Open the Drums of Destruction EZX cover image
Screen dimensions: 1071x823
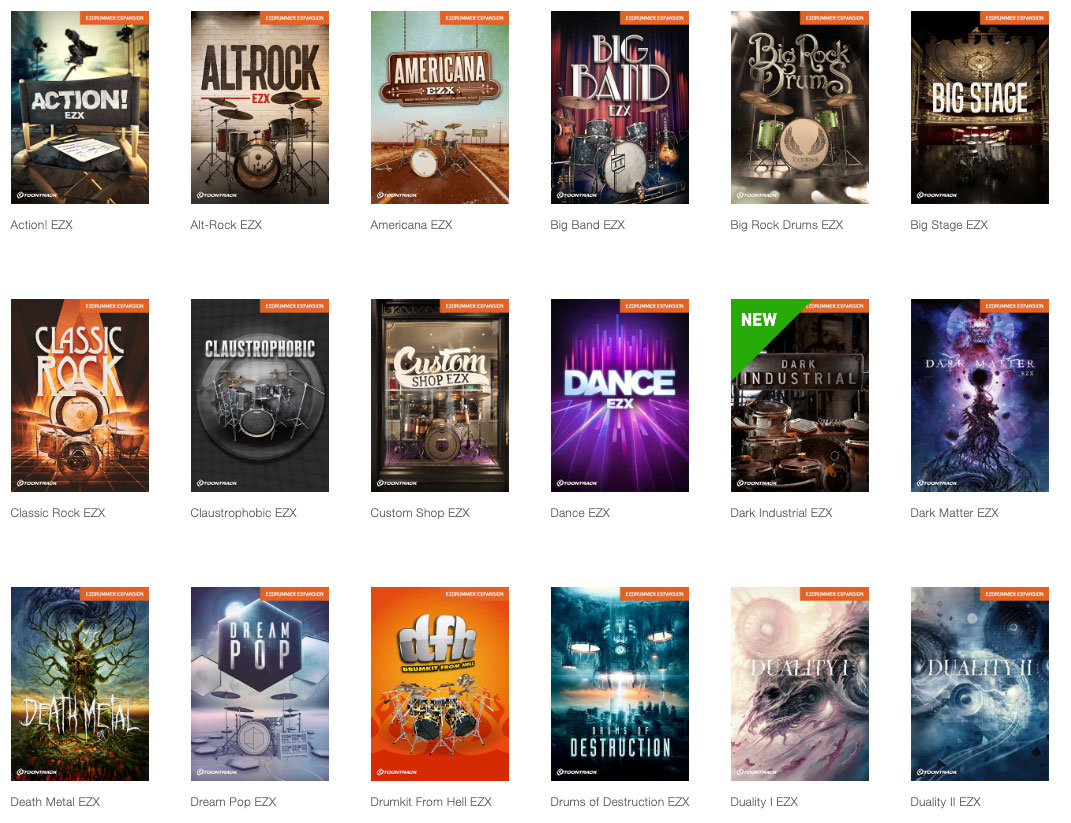coord(620,684)
